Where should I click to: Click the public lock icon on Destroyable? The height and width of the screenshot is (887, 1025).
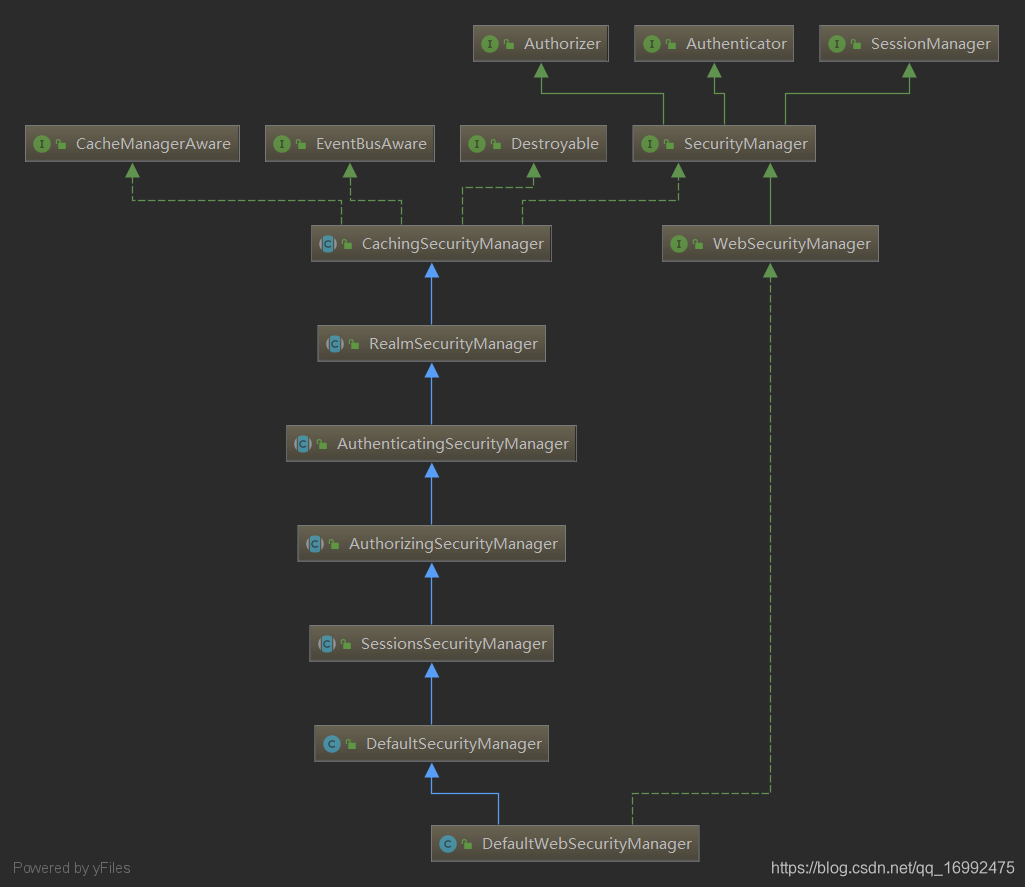[x=496, y=144]
